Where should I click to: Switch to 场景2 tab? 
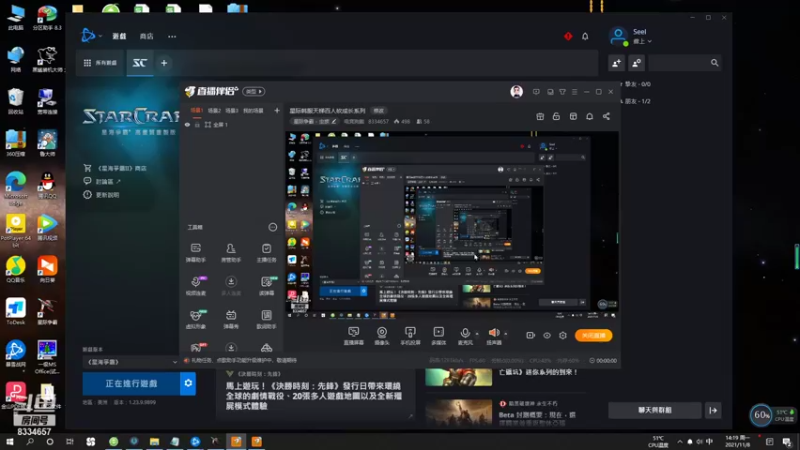pyautogui.click(x=214, y=110)
